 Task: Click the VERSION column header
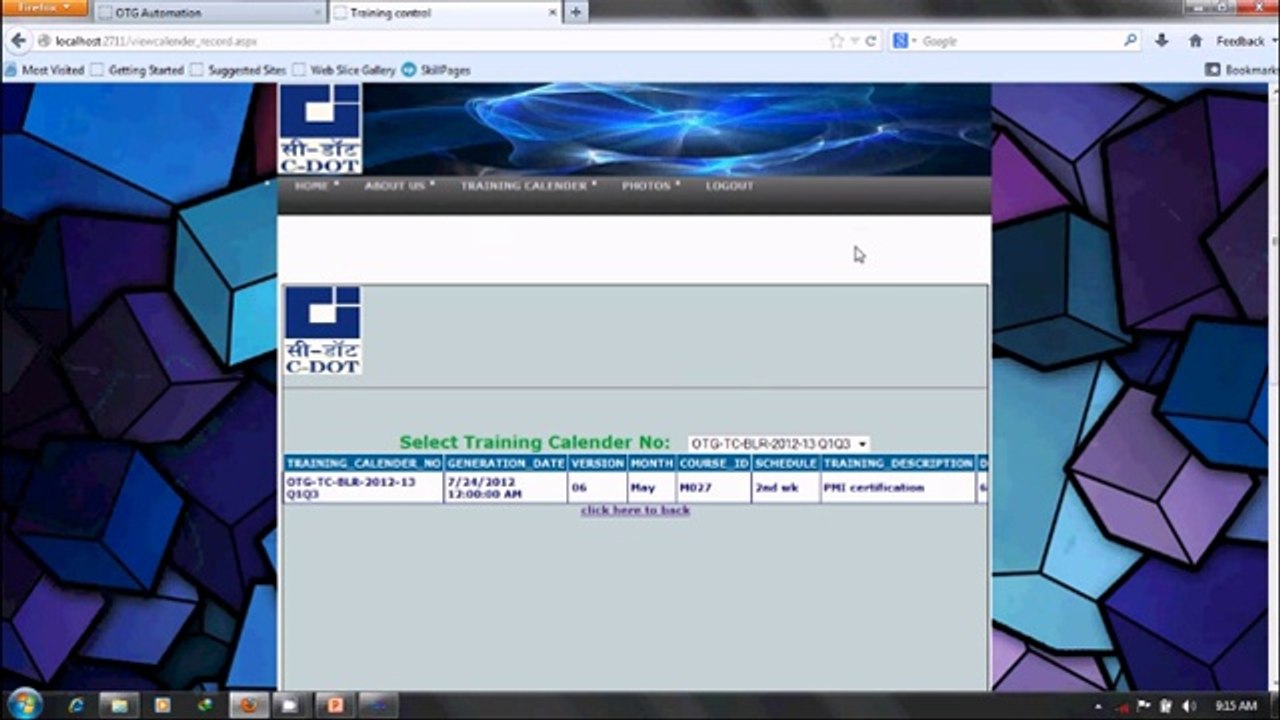597,464
